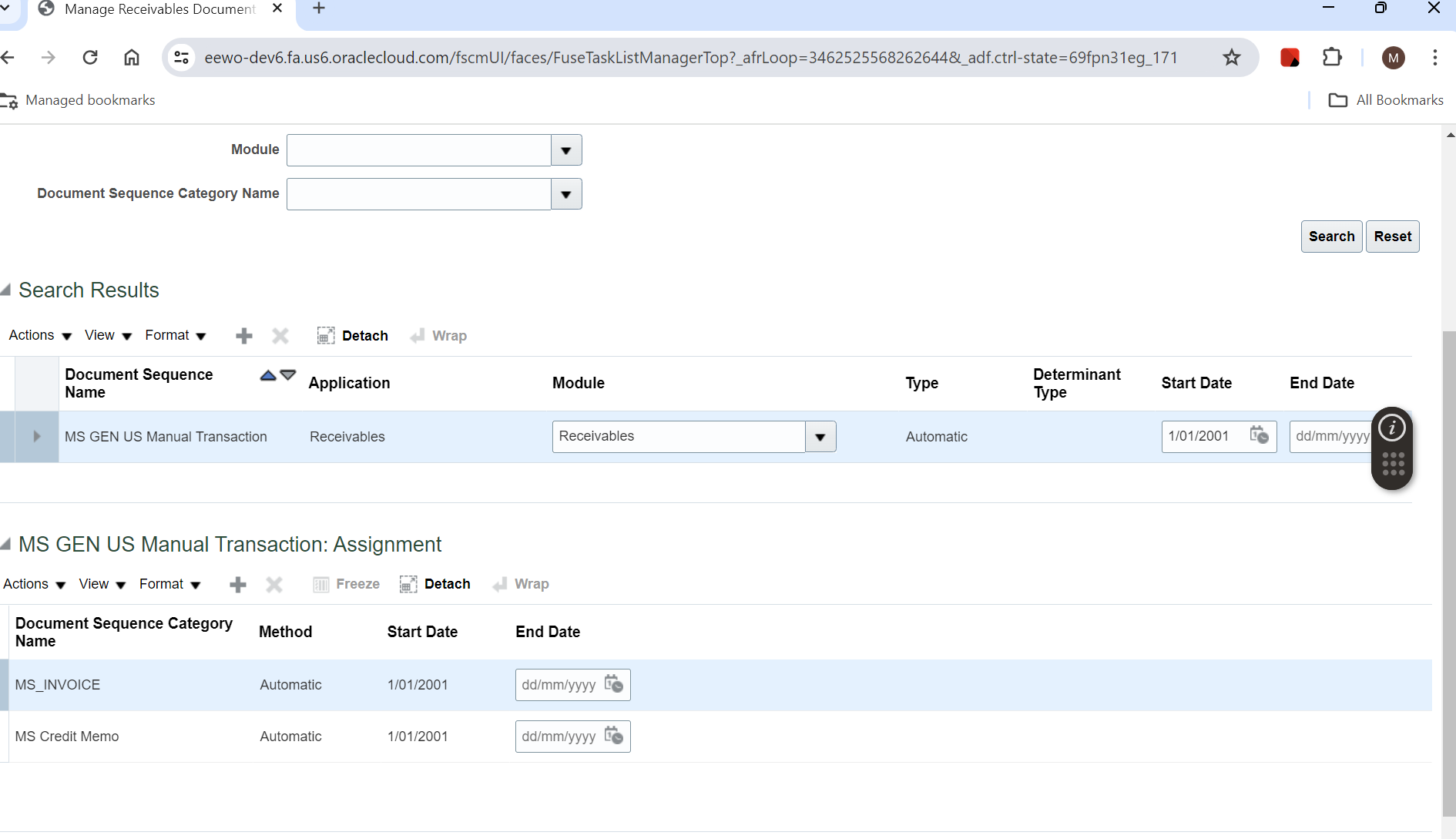The width and height of the screenshot is (1456, 839).
Task: Delete the selected search result row
Action: [280, 335]
